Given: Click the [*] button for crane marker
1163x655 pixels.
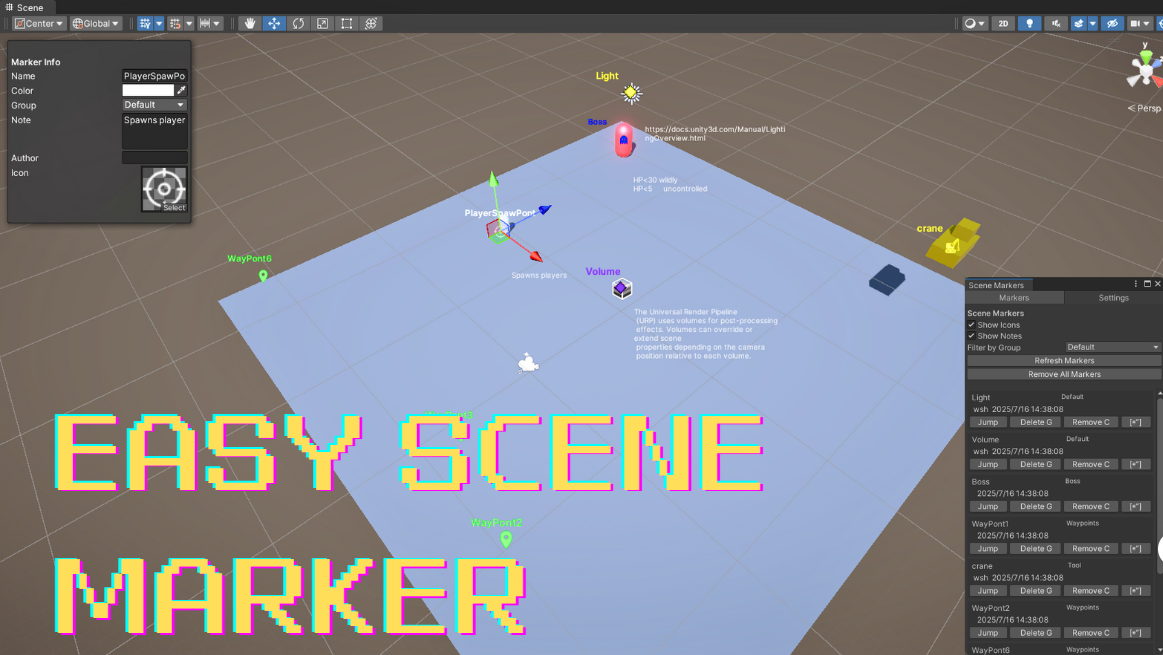Looking at the screenshot, I should 1135,591.
